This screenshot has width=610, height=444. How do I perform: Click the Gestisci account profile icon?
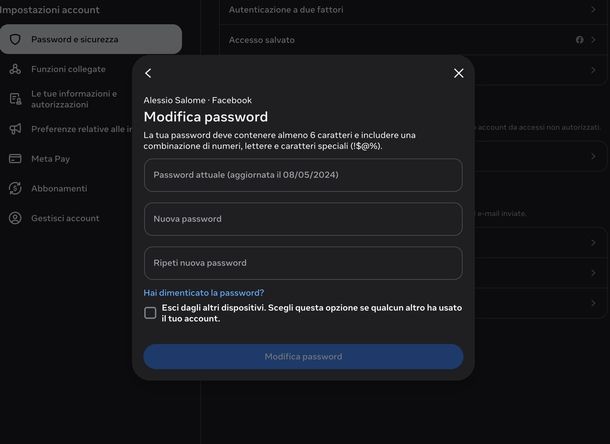[15, 218]
